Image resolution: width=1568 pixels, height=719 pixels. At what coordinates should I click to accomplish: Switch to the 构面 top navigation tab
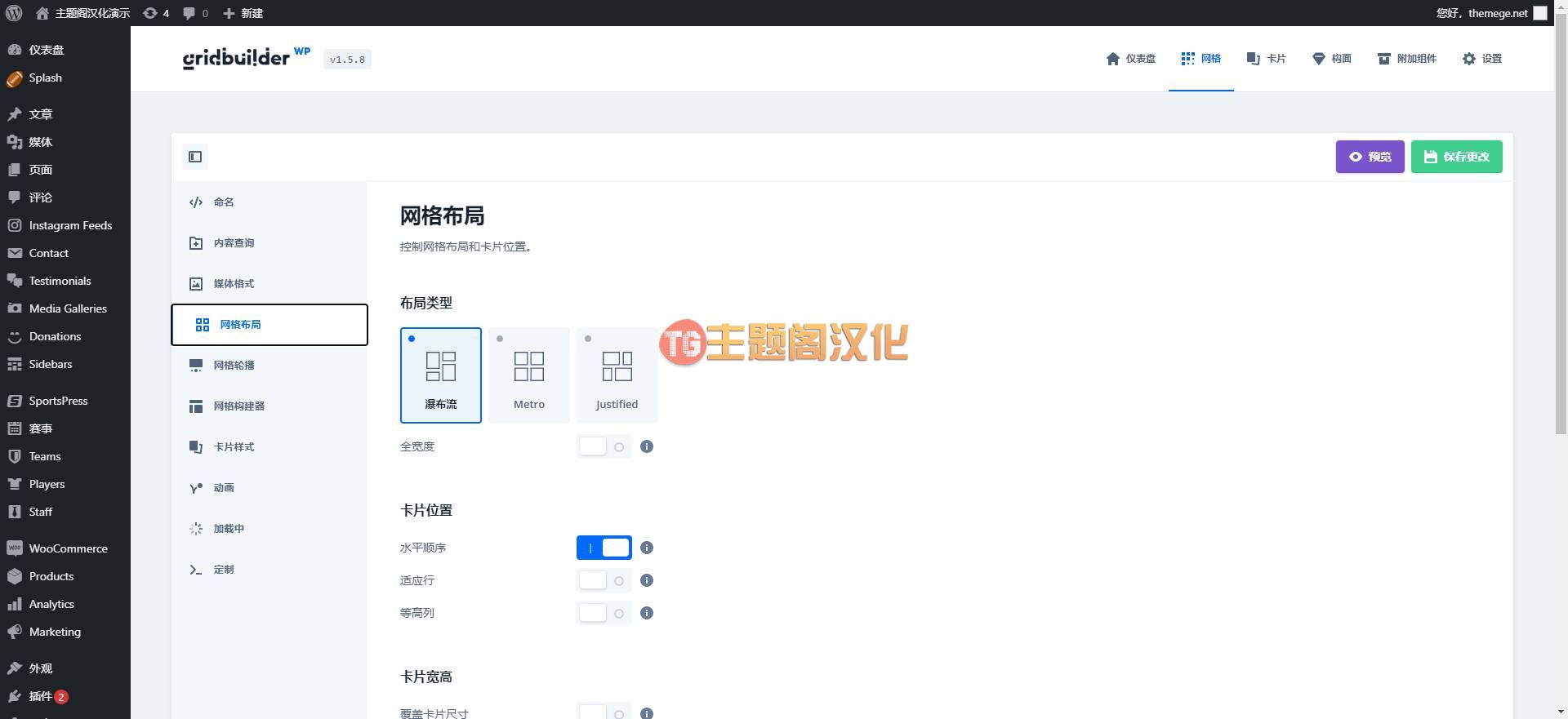click(1332, 59)
